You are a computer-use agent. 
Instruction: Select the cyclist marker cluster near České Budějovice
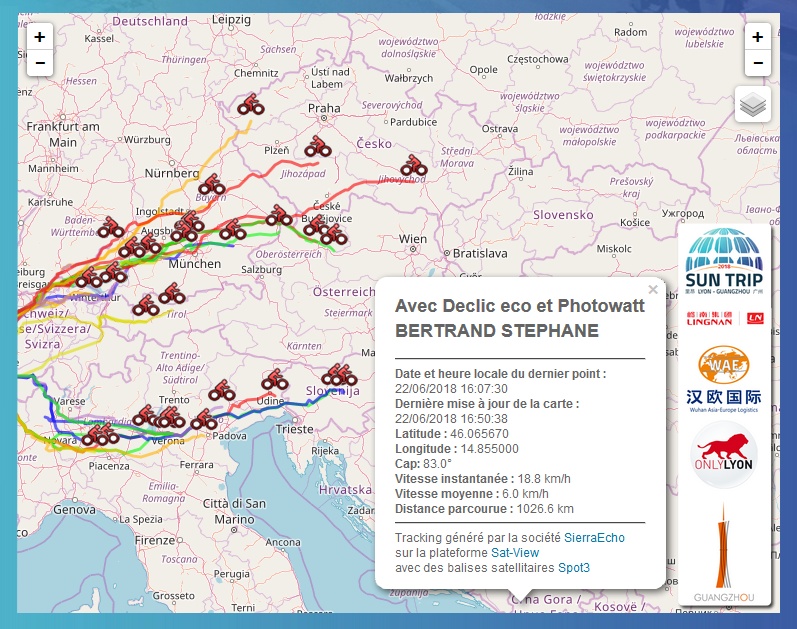(325, 230)
